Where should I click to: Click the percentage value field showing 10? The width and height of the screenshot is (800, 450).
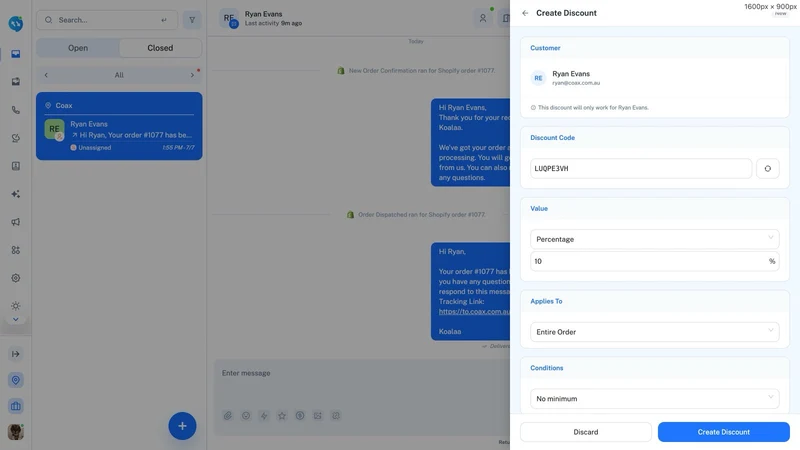655,261
